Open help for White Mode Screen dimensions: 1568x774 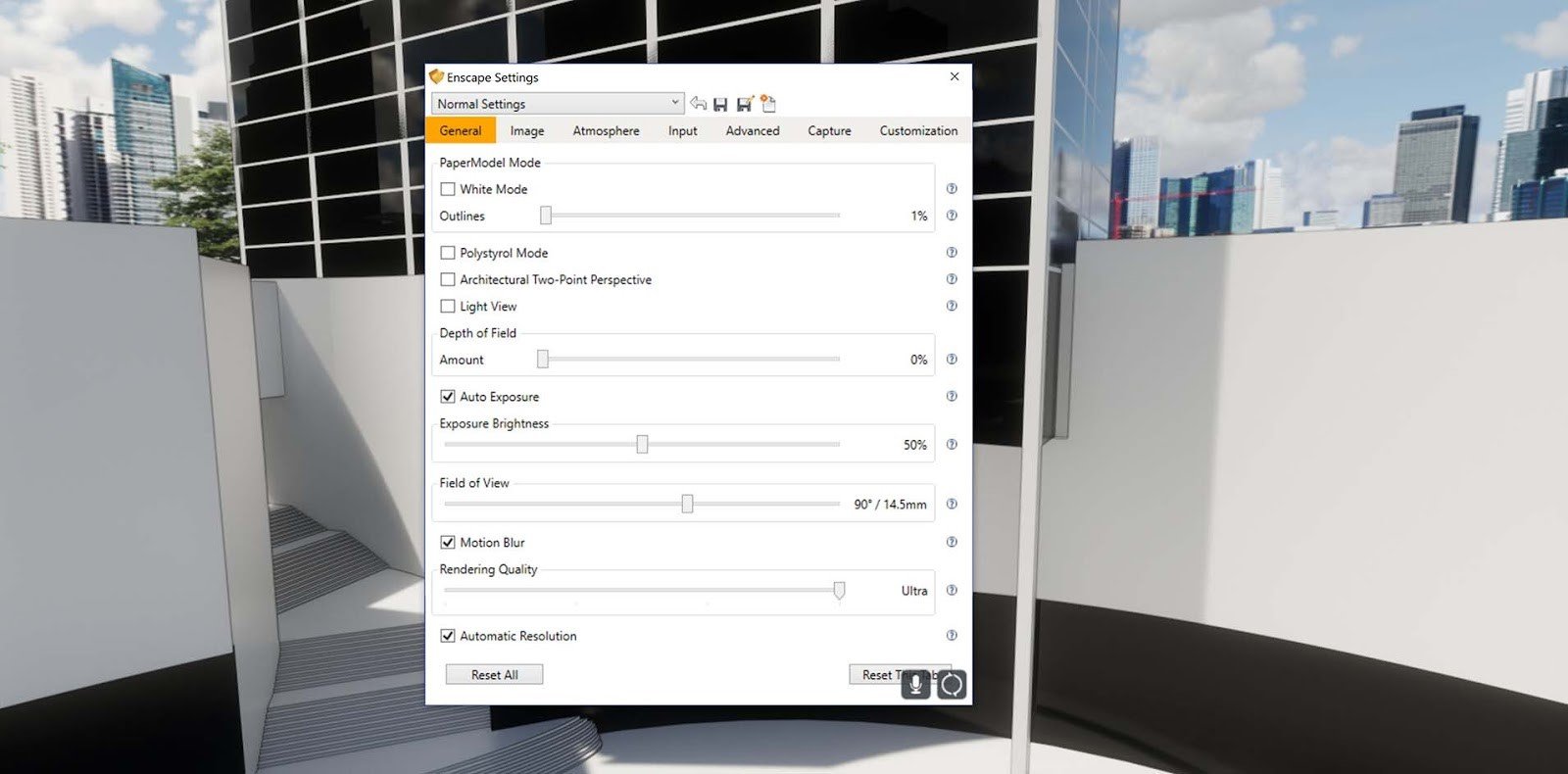click(952, 189)
